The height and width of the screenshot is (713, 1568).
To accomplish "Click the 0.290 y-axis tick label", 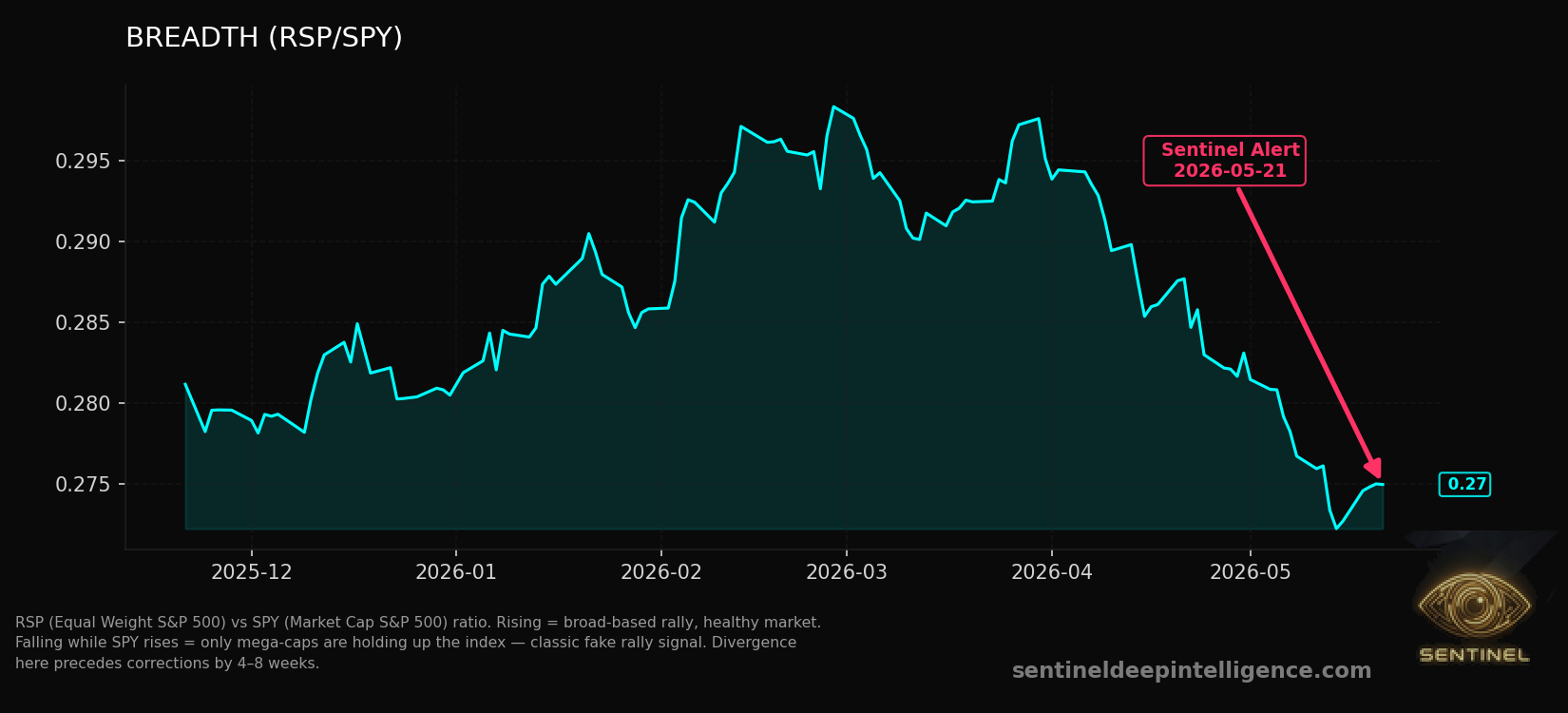I will [84, 242].
